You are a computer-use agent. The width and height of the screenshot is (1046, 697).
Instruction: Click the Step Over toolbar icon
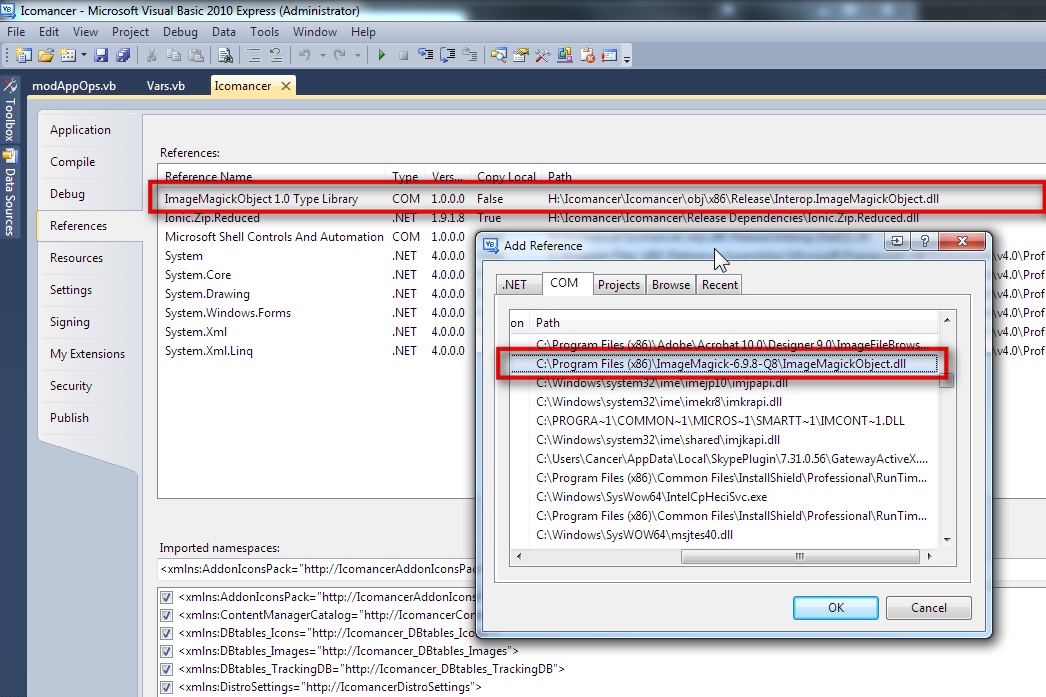point(448,55)
